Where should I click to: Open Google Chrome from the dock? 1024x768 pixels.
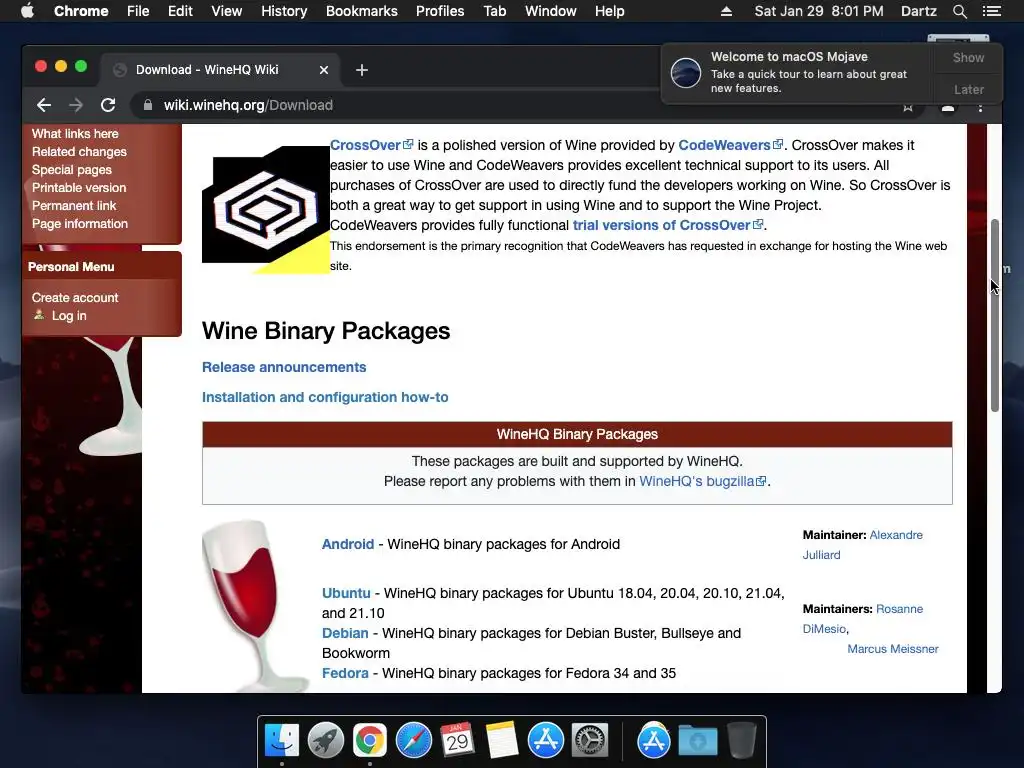click(370, 741)
